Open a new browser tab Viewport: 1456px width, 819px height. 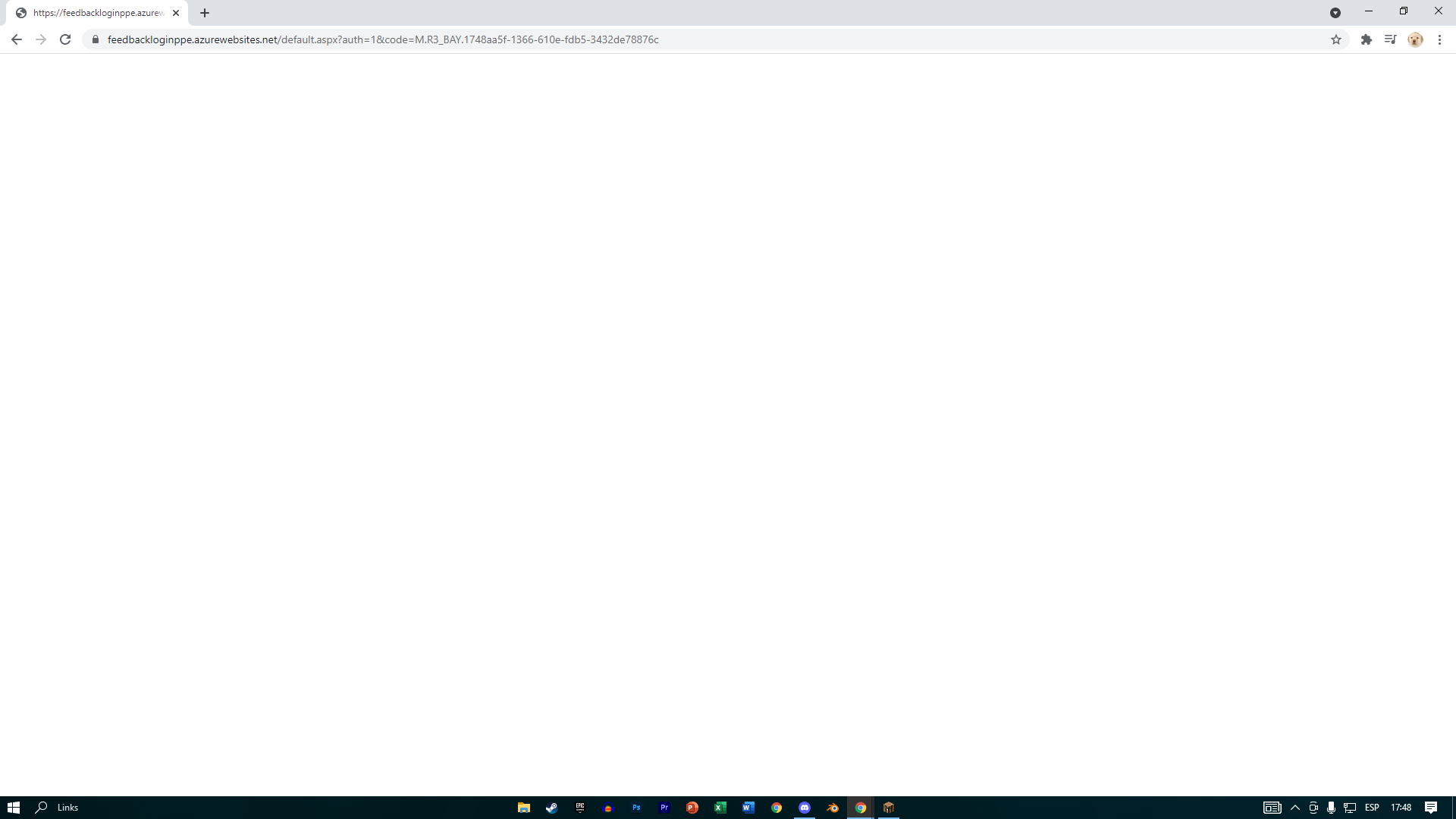(205, 13)
